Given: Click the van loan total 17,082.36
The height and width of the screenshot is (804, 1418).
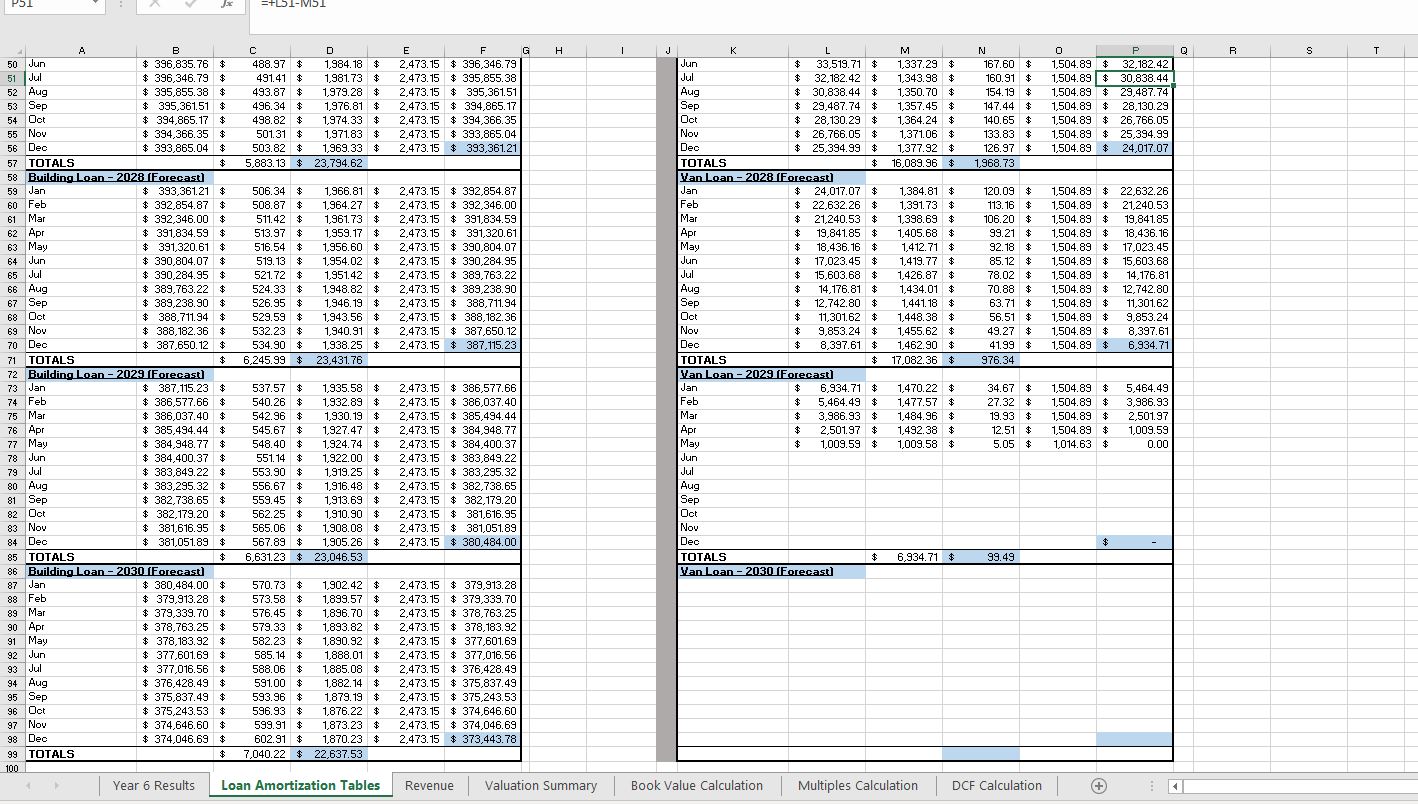Looking at the screenshot, I should [905, 360].
